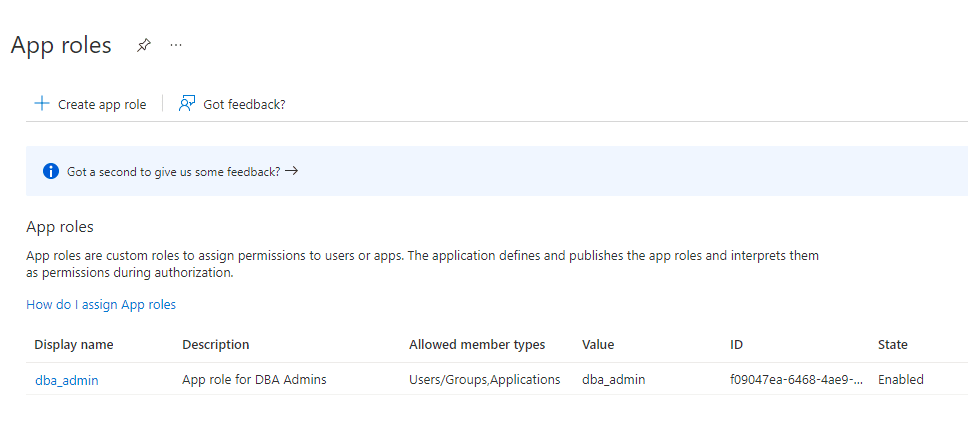
Task: Pin the App roles page
Action: click(x=144, y=46)
